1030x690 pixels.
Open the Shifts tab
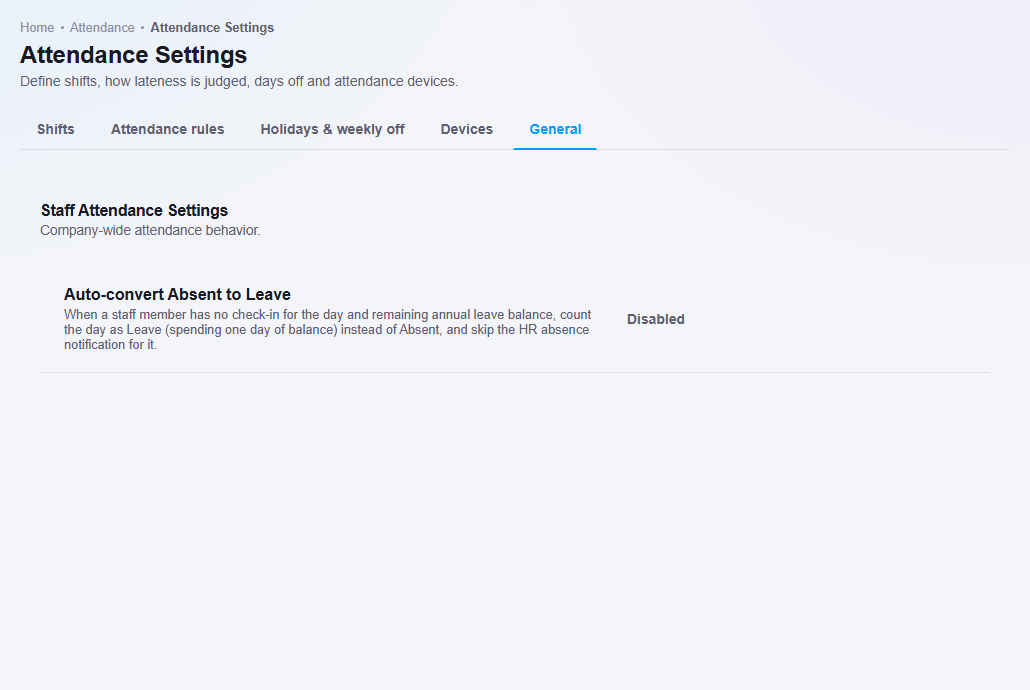point(56,129)
